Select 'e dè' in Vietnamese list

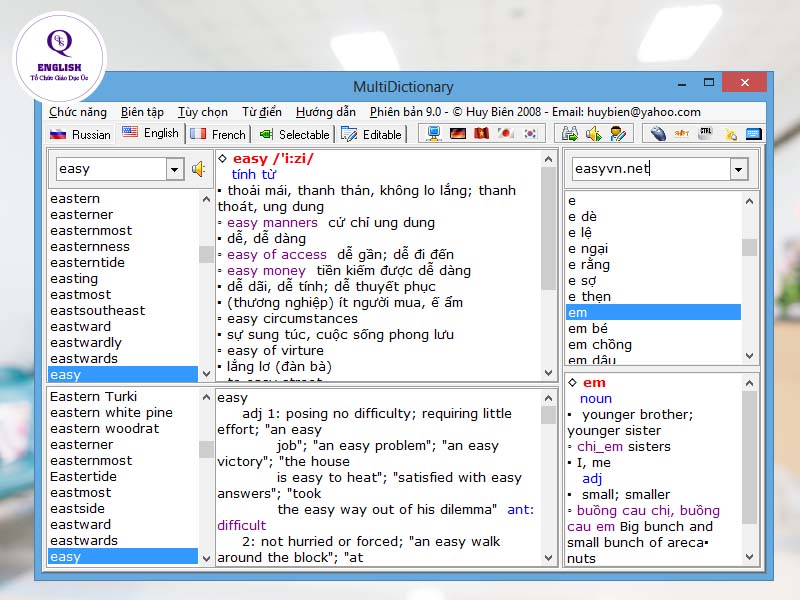tap(582, 216)
